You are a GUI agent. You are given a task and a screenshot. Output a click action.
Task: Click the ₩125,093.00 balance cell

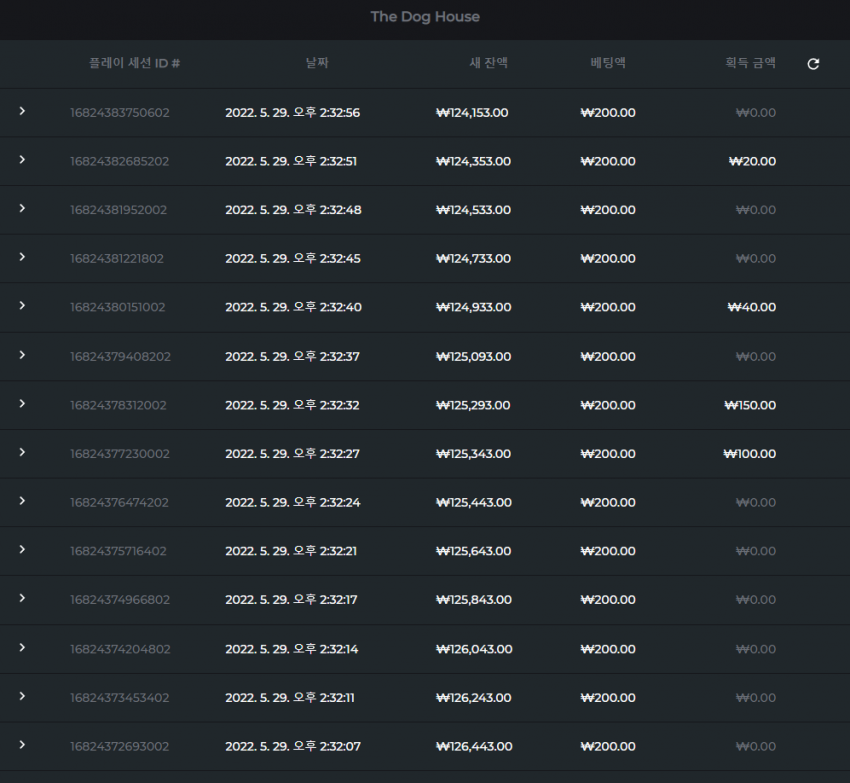click(474, 357)
